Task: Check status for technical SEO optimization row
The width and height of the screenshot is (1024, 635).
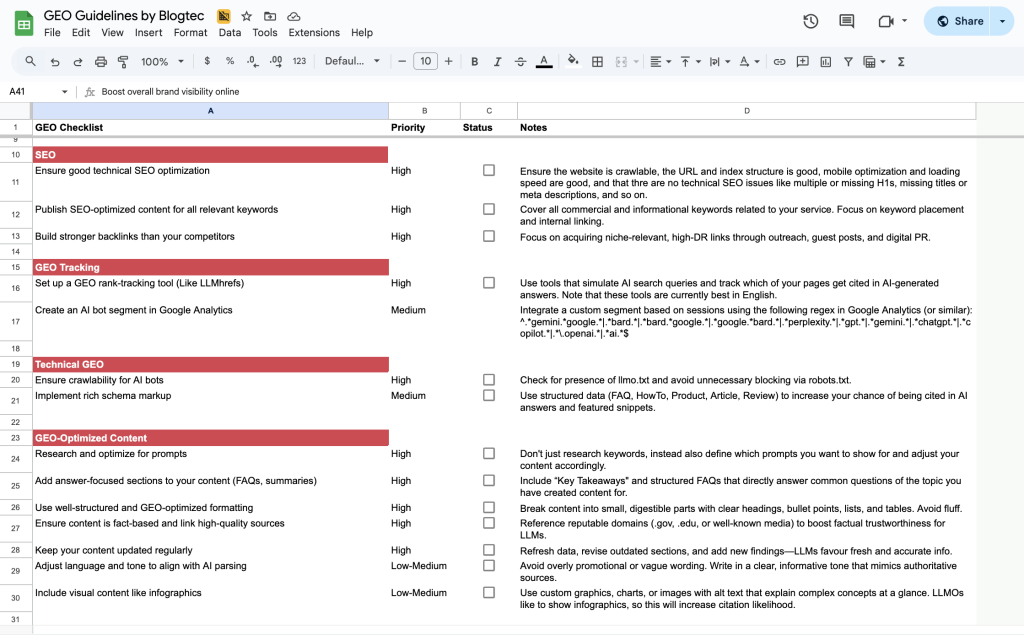Action: pyautogui.click(x=488, y=171)
